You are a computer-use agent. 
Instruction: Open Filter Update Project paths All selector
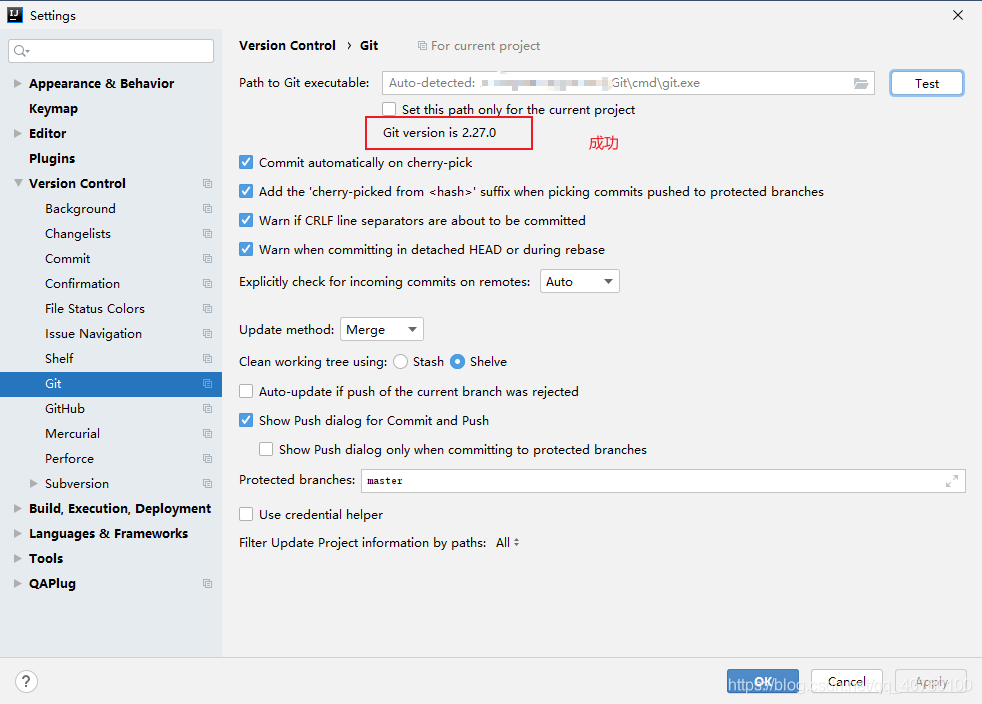[508, 543]
